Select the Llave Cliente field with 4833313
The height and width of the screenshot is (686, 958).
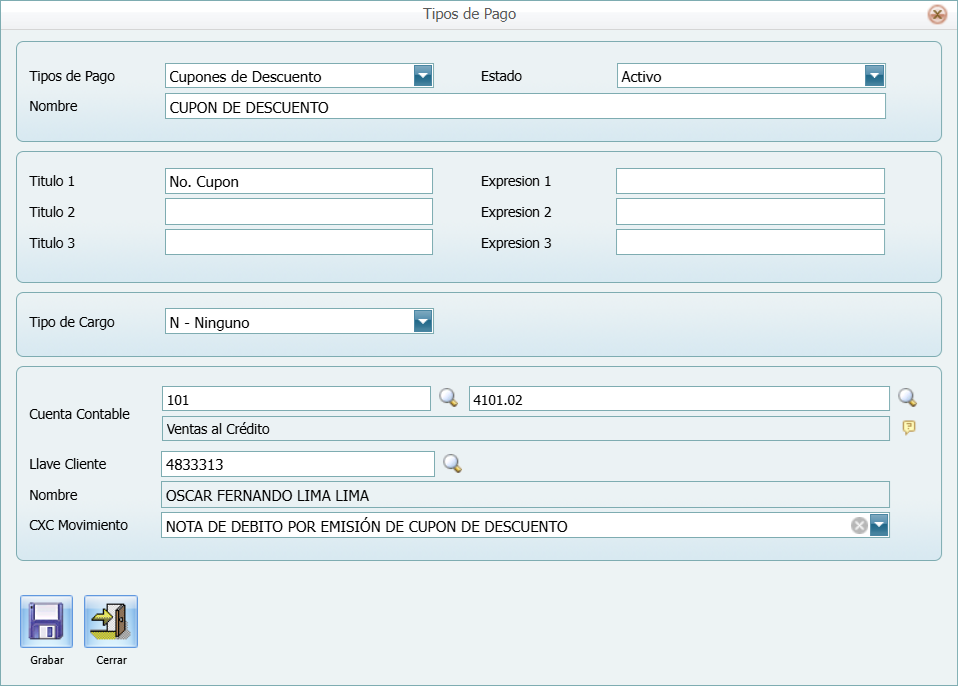[297, 463]
